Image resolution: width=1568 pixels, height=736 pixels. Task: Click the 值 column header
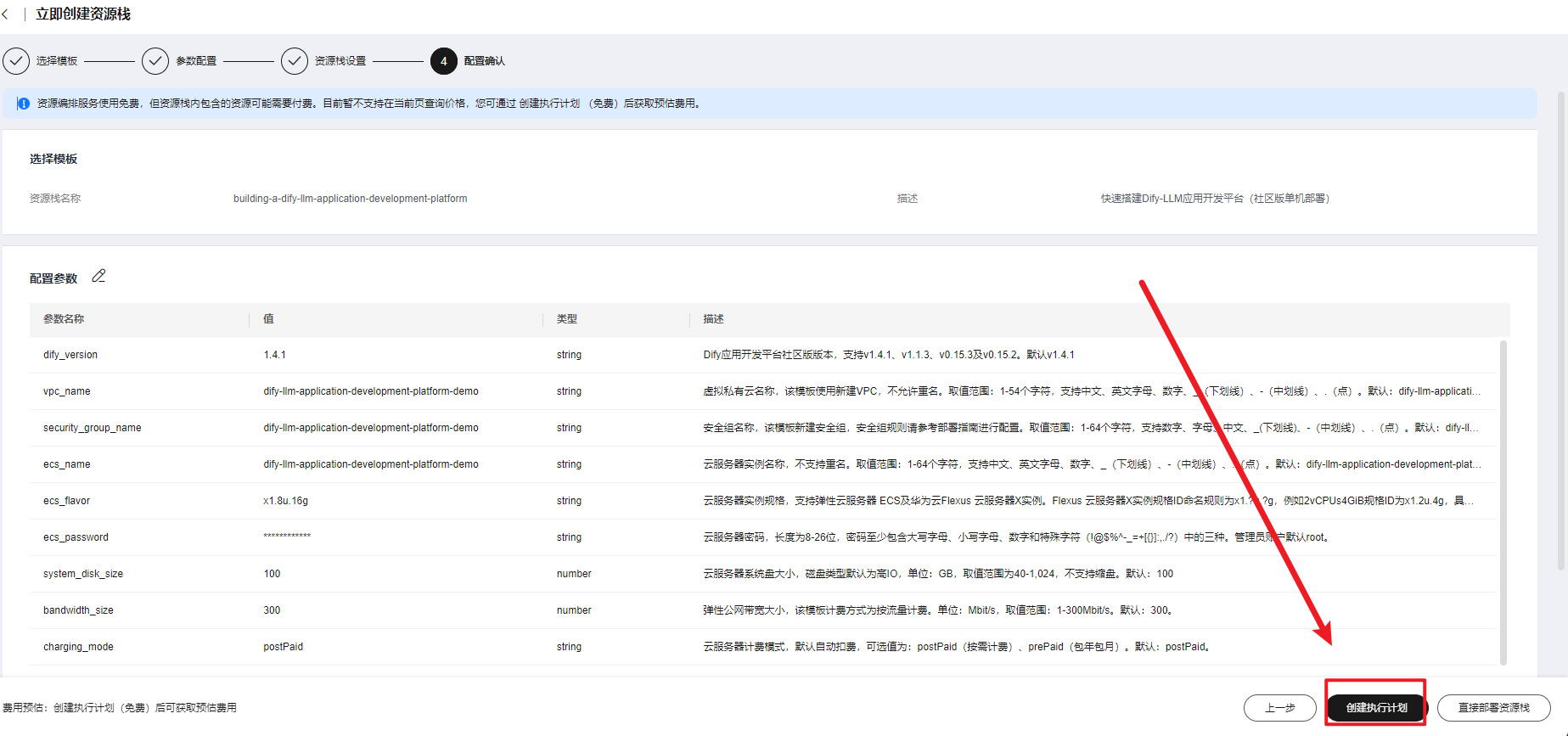(268, 319)
